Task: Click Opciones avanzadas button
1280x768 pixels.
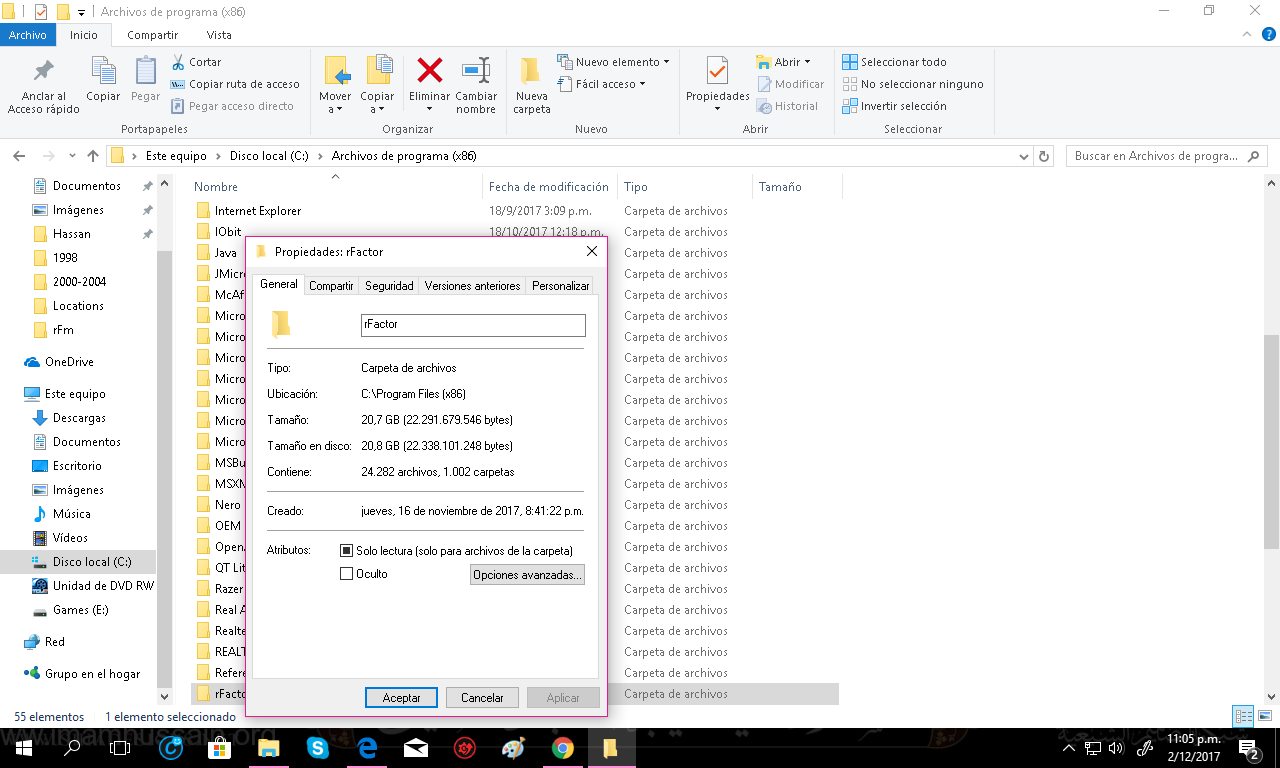Action: point(527,575)
